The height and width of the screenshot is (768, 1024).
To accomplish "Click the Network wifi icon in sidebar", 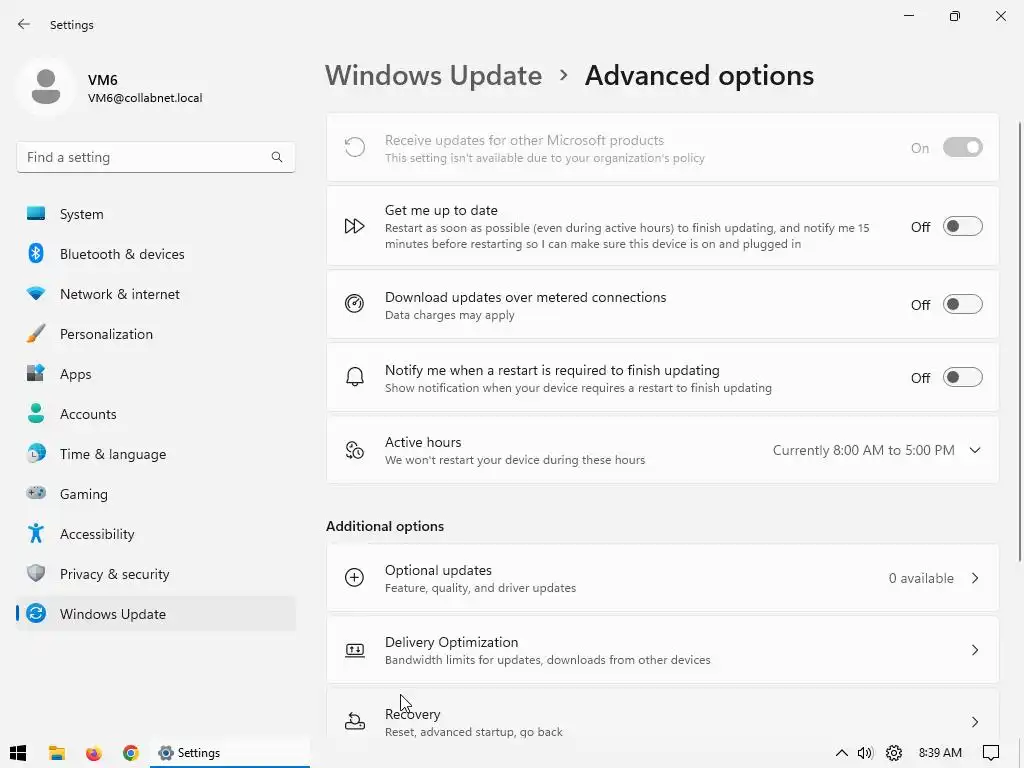I will [x=36, y=293].
